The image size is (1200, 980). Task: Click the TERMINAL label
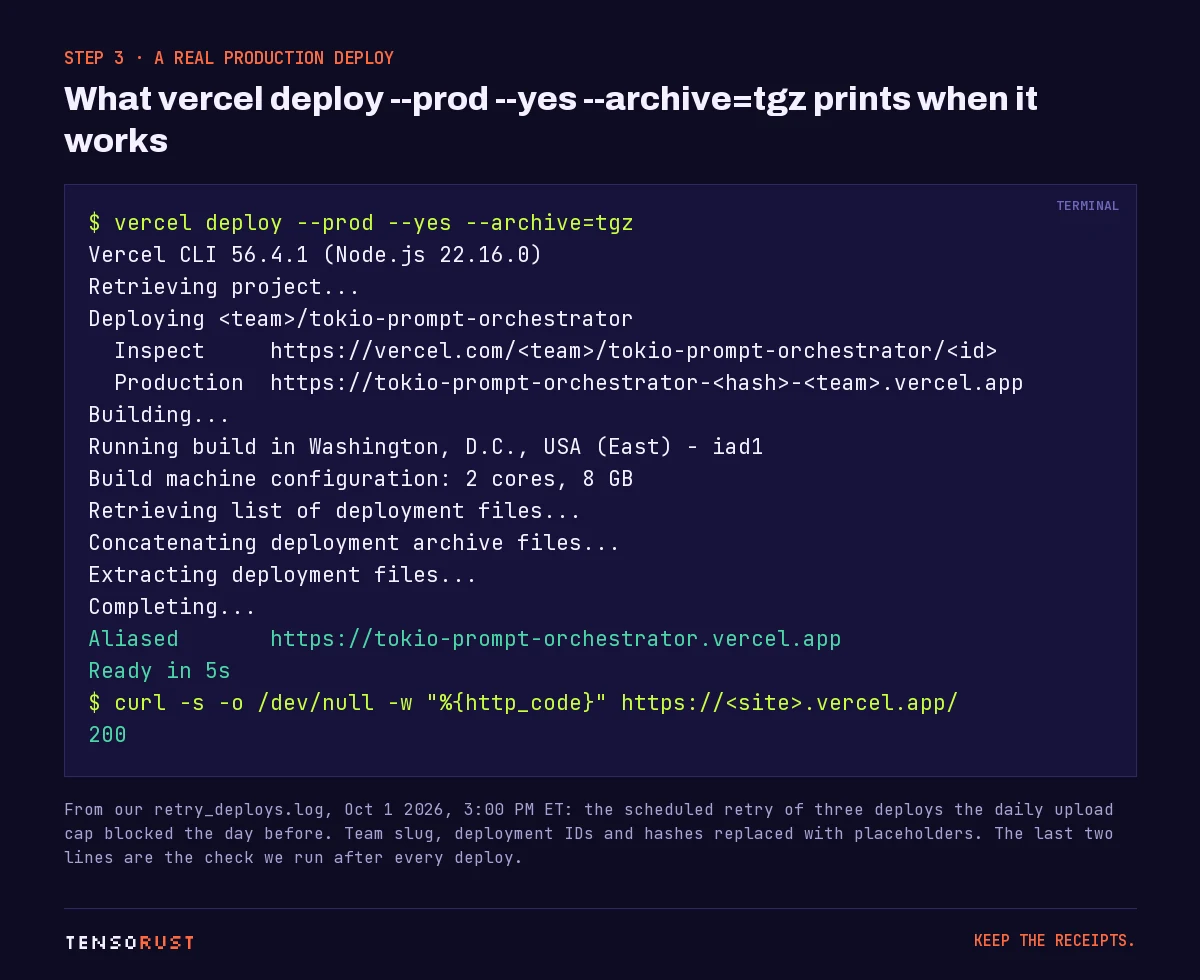pyautogui.click(x=1087, y=206)
